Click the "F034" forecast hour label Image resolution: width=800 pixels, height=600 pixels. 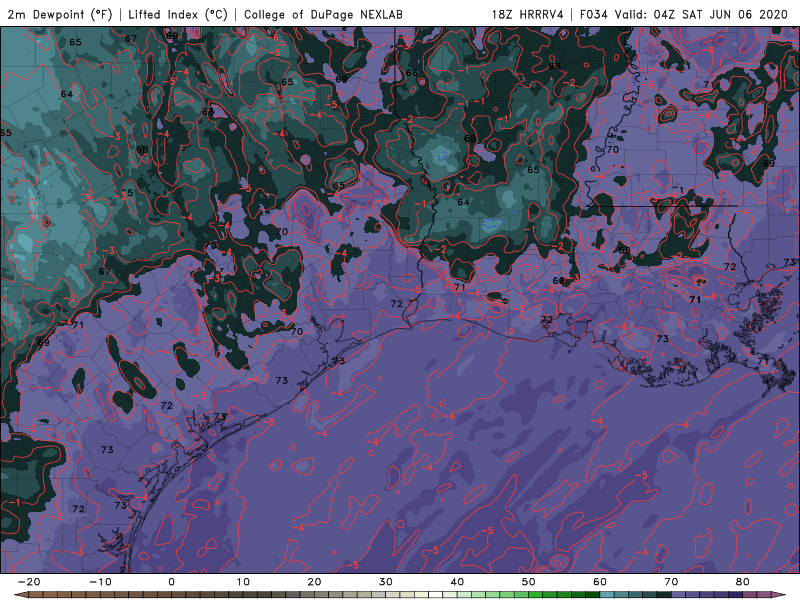(x=593, y=14)
